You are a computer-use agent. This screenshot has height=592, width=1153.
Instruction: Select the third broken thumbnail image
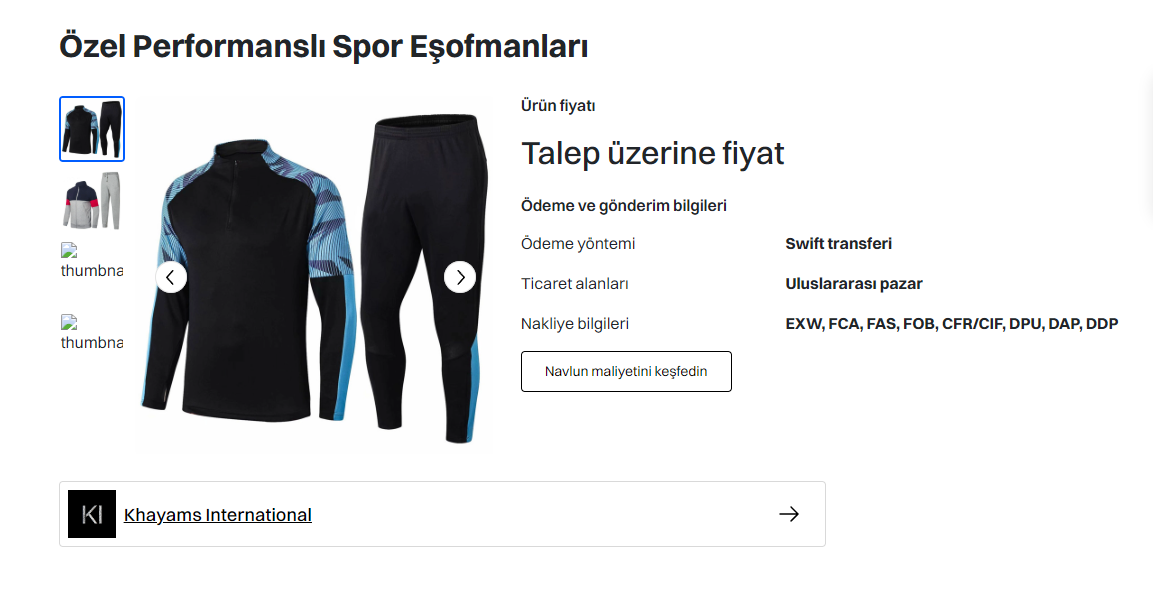pos(92,261)
